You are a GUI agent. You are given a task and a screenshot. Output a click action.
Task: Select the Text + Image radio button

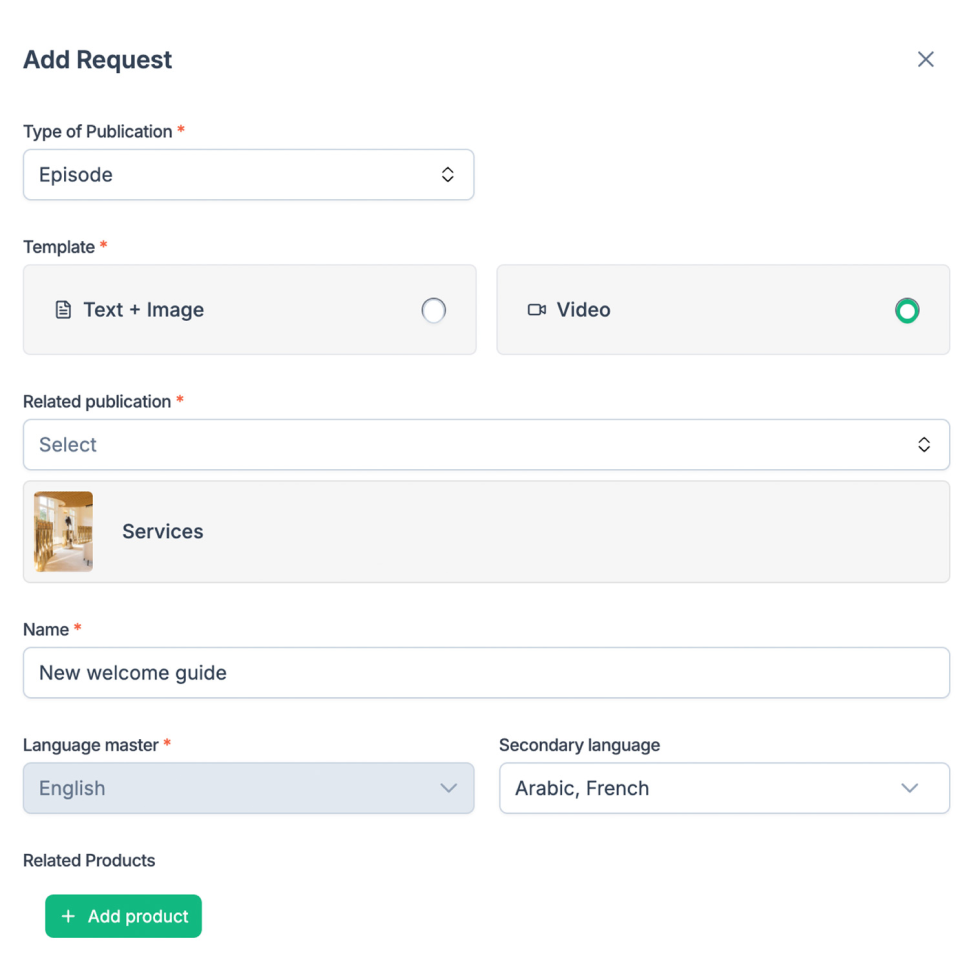433,310
